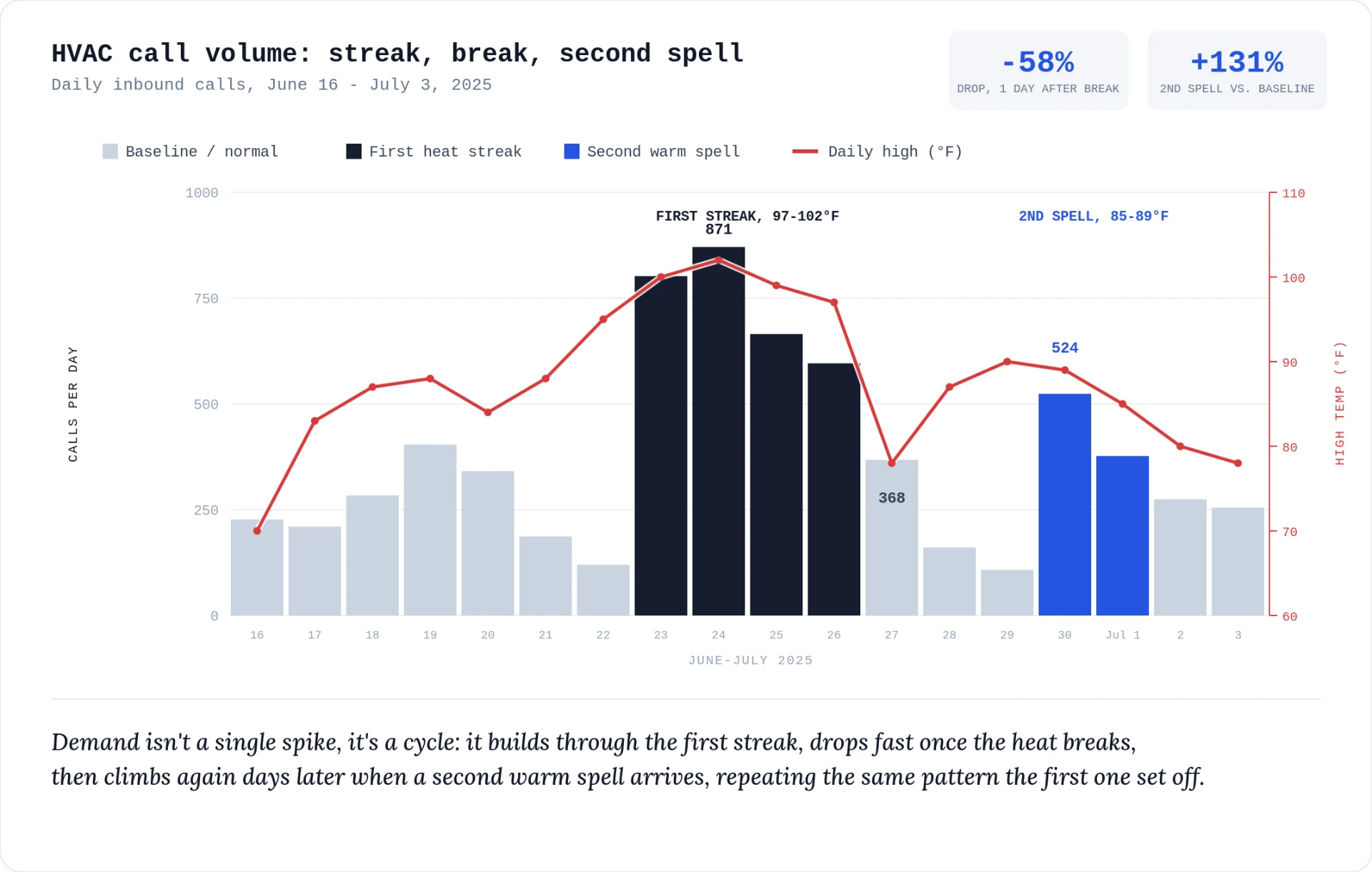Click the 2ND SPELL, 85-89°F annotation
The height and width of the screenshot is (872, 1372).
pyautogui.click(x=1093, y=216)
